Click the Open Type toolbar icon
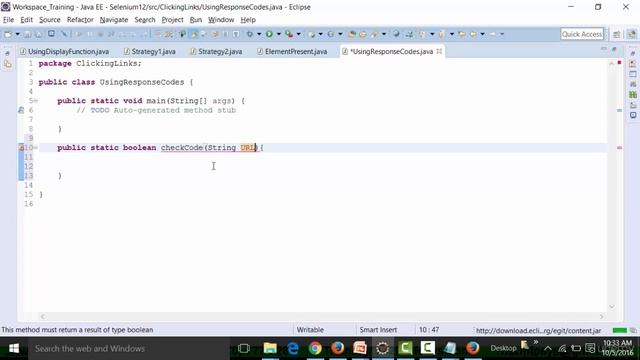640x360 pixels. [x=351, y=34]
